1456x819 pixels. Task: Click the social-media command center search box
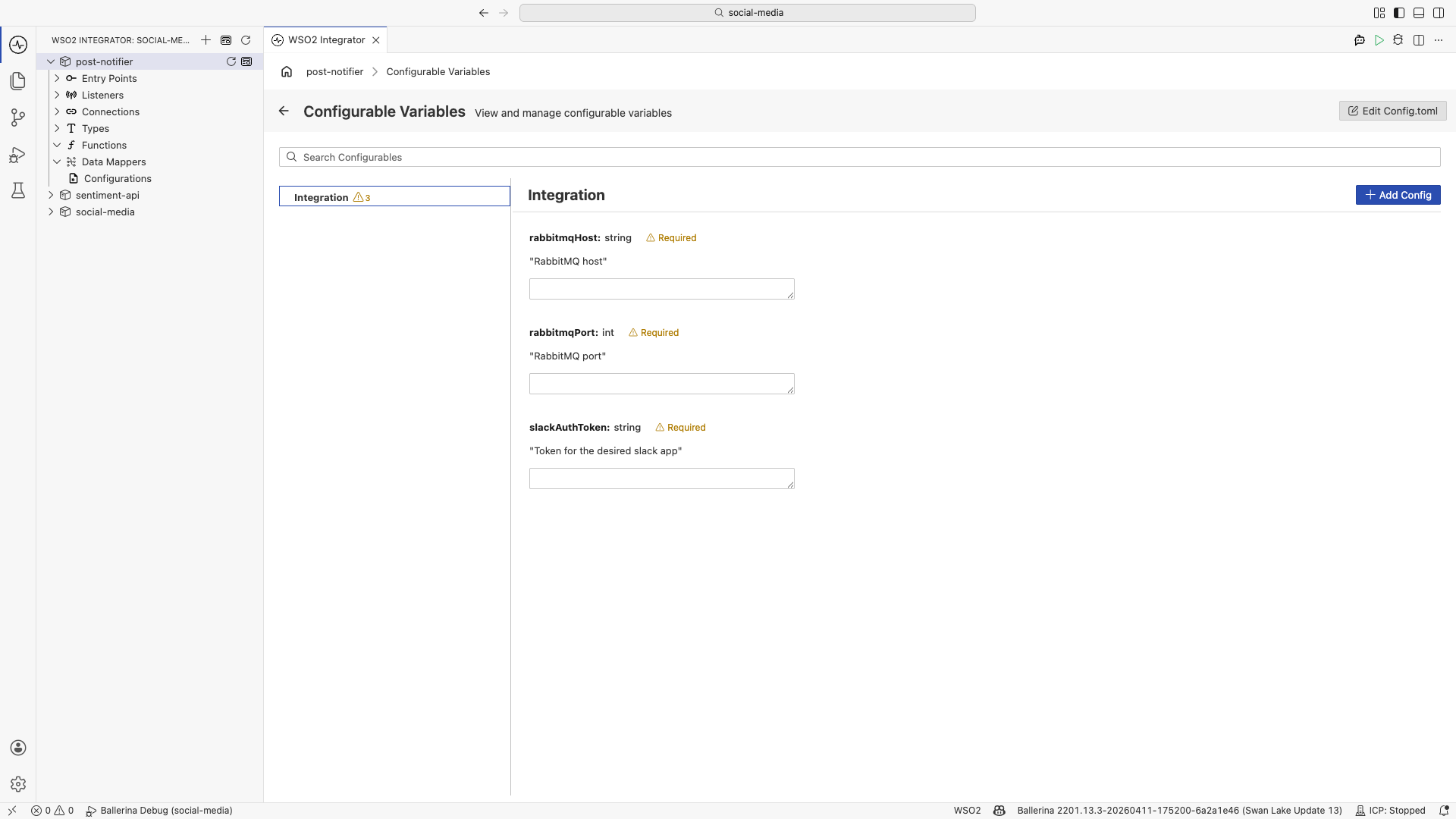click(747, 13)
